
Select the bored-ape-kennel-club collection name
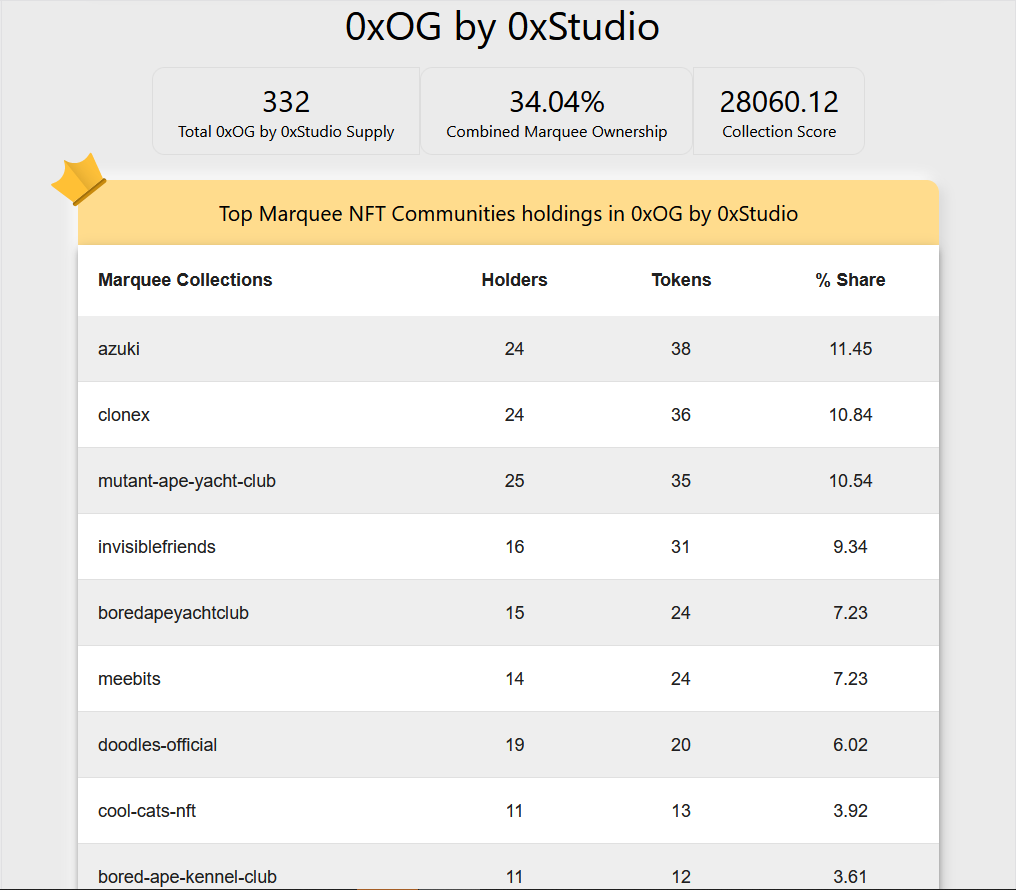(187, 878)
